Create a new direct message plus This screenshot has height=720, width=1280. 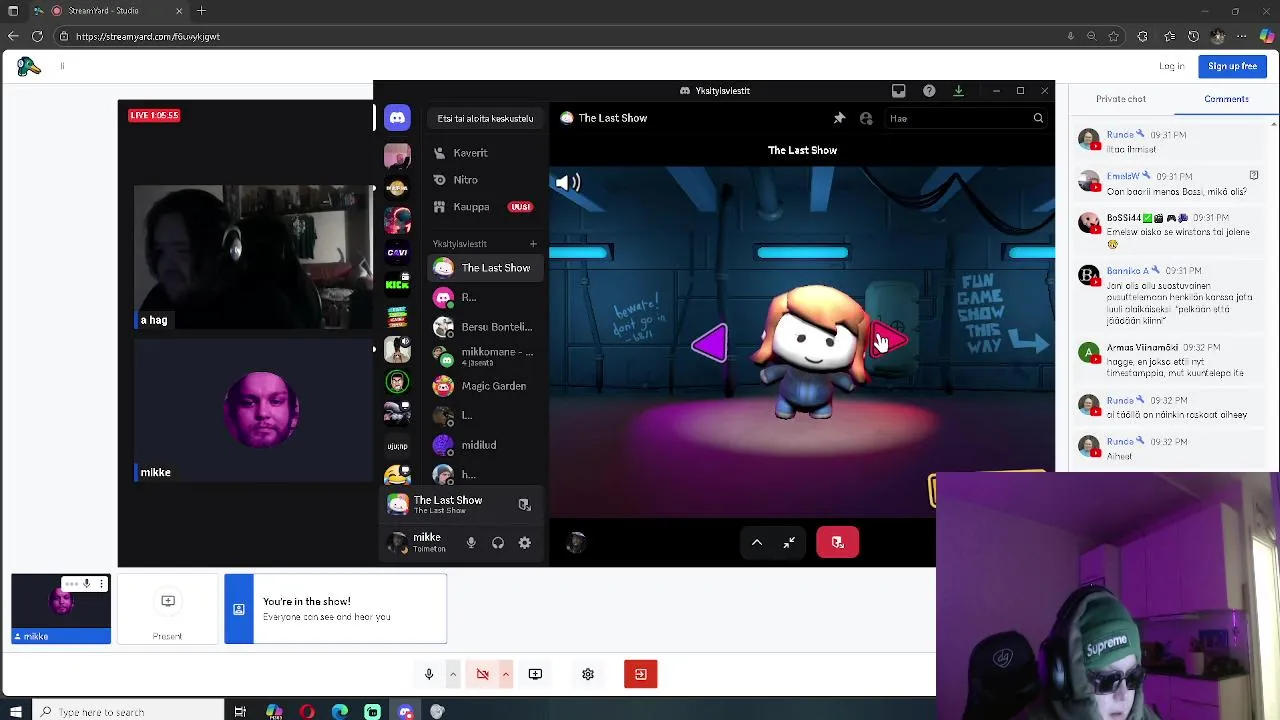(533, 244)
